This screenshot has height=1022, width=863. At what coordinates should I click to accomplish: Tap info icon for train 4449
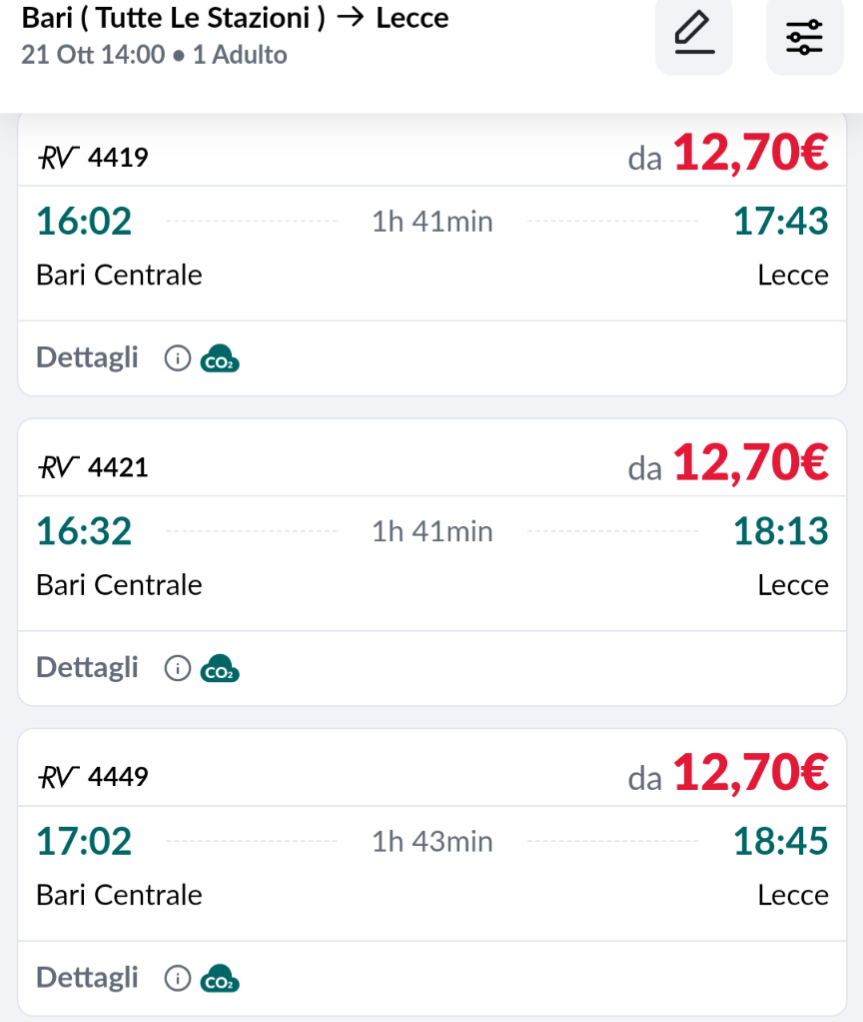coord(177,978)
